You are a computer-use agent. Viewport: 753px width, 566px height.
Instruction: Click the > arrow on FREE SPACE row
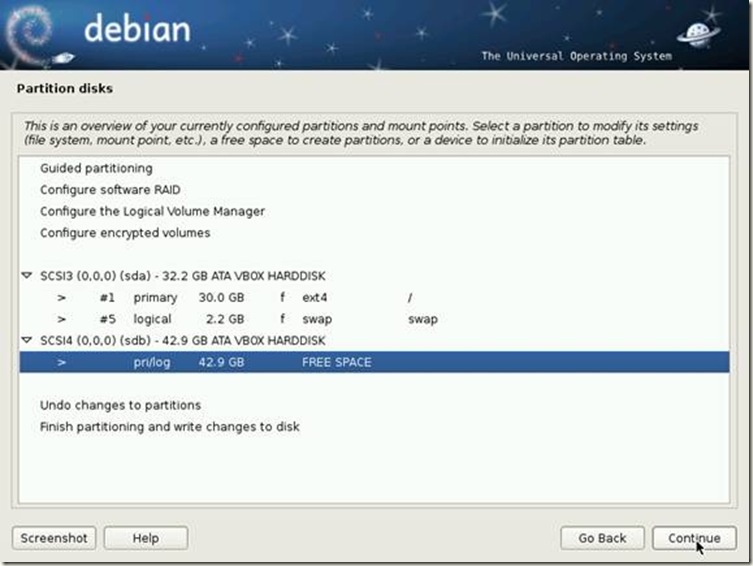tap(61, 362)
